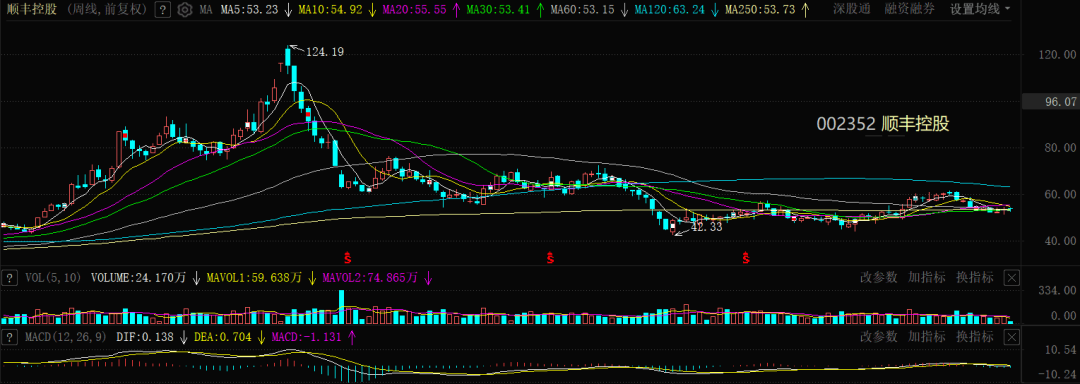Click 深股通 link

coord(851,10)
